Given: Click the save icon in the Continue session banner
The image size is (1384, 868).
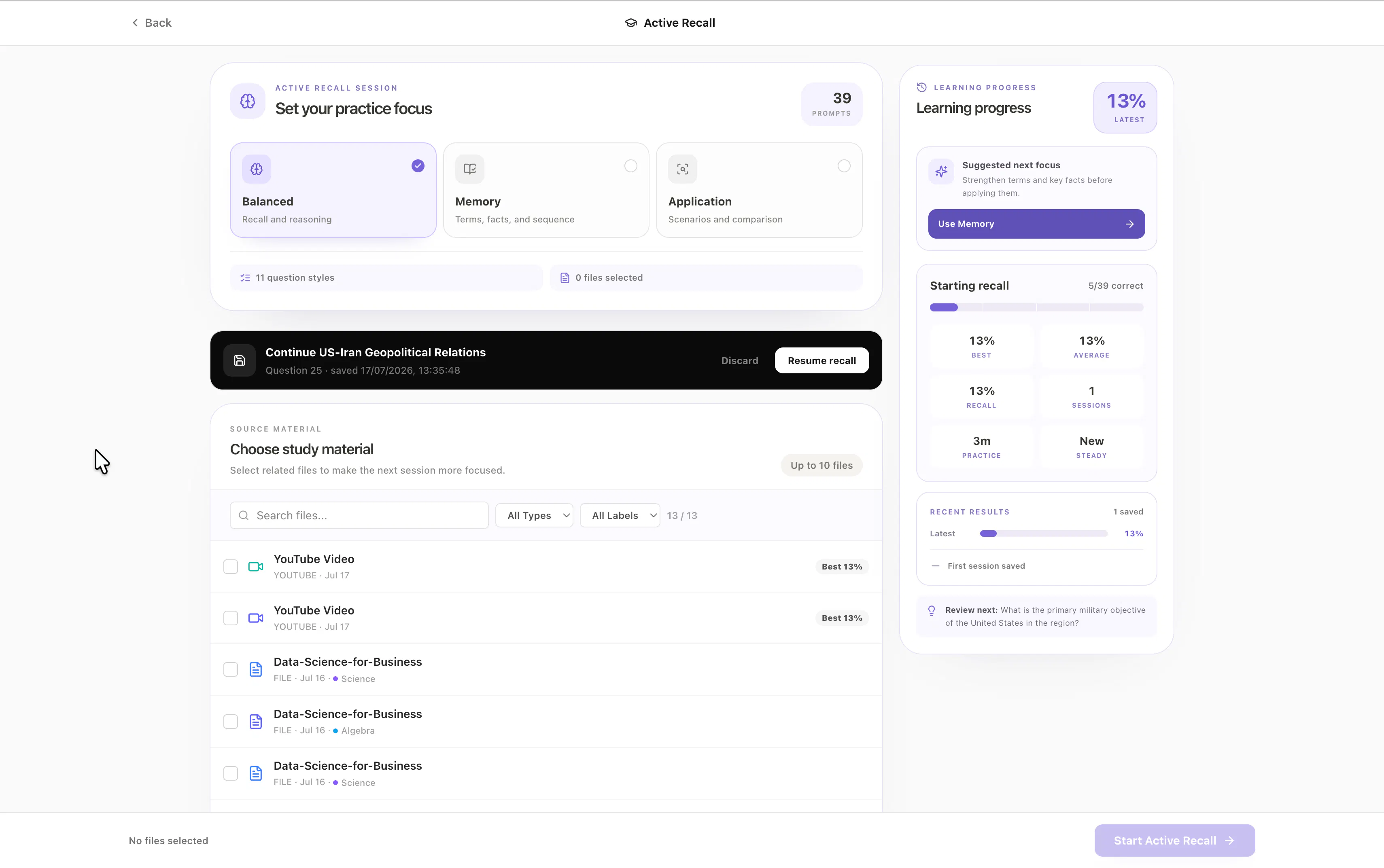Looking at the screenshot, I should [x=240, y=360].
